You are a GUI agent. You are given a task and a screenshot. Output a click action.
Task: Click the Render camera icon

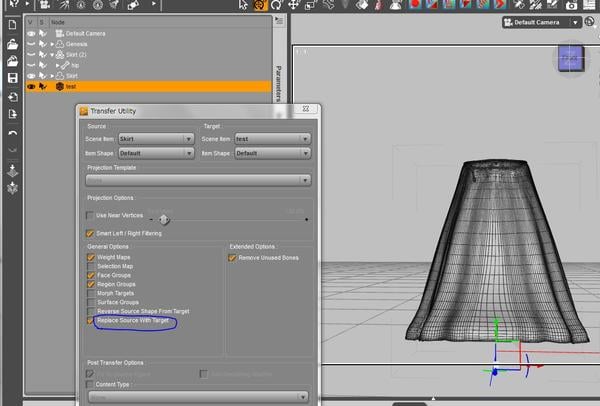click(x=572, y=5)
